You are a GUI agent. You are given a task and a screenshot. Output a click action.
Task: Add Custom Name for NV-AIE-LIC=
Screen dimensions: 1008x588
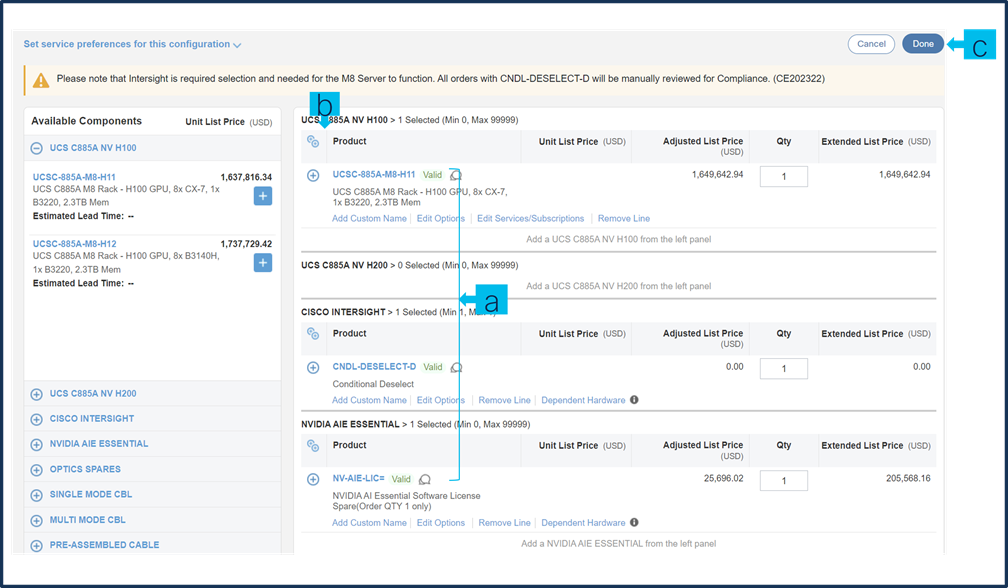point(369,522)
